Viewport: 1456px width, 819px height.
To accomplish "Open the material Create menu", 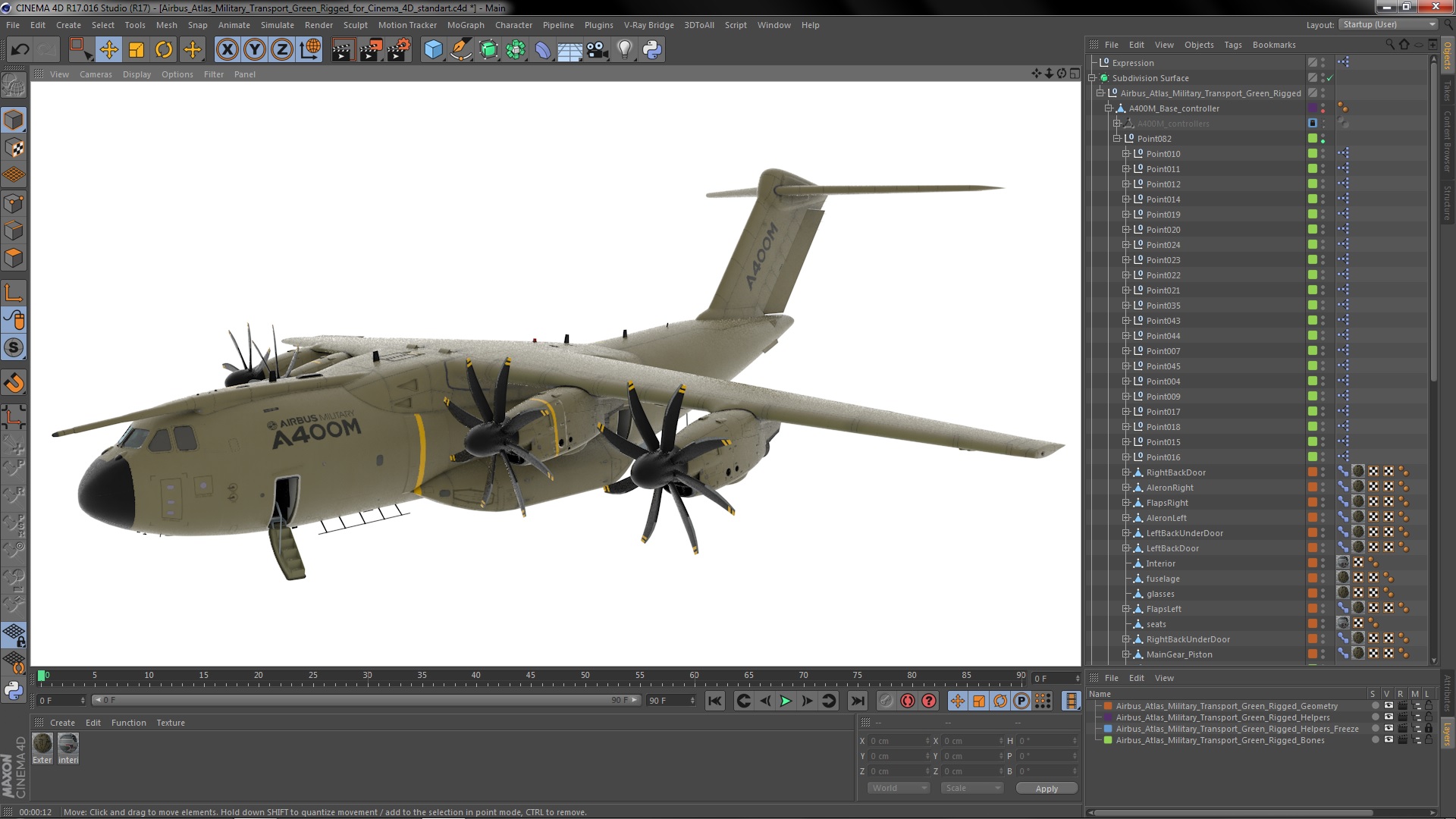I will pos(62,723).
